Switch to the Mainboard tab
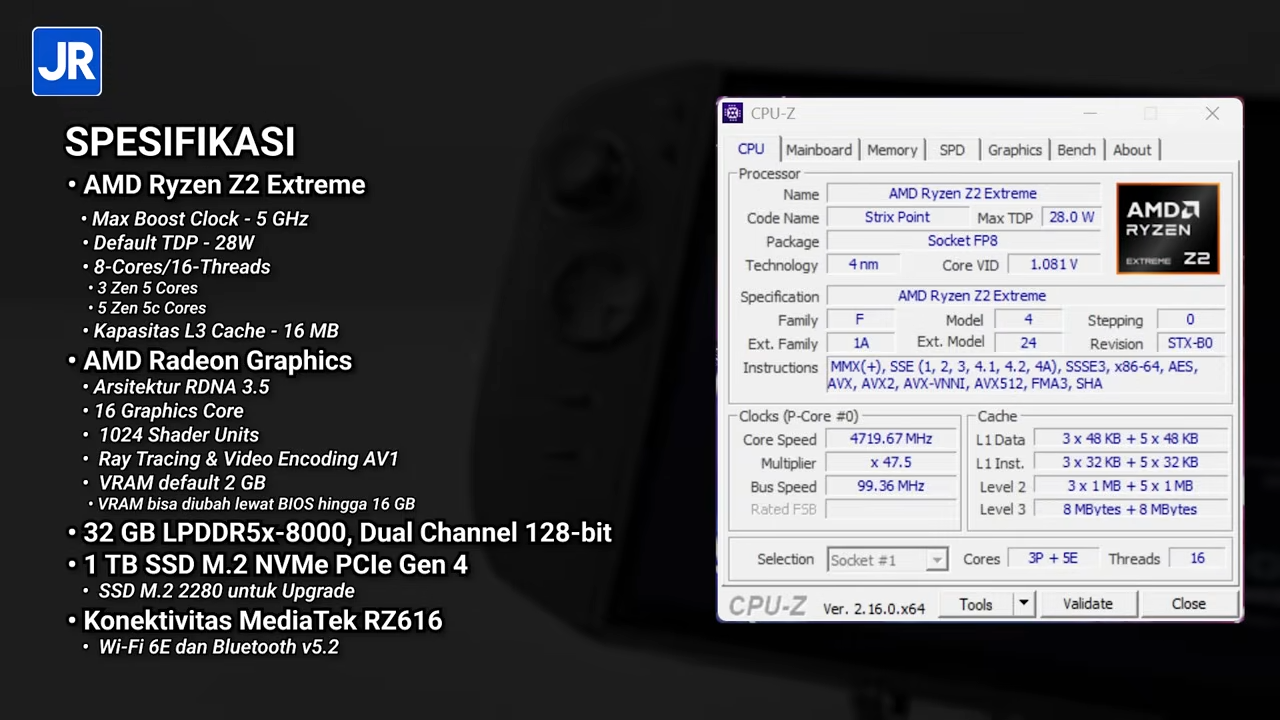 818,150
